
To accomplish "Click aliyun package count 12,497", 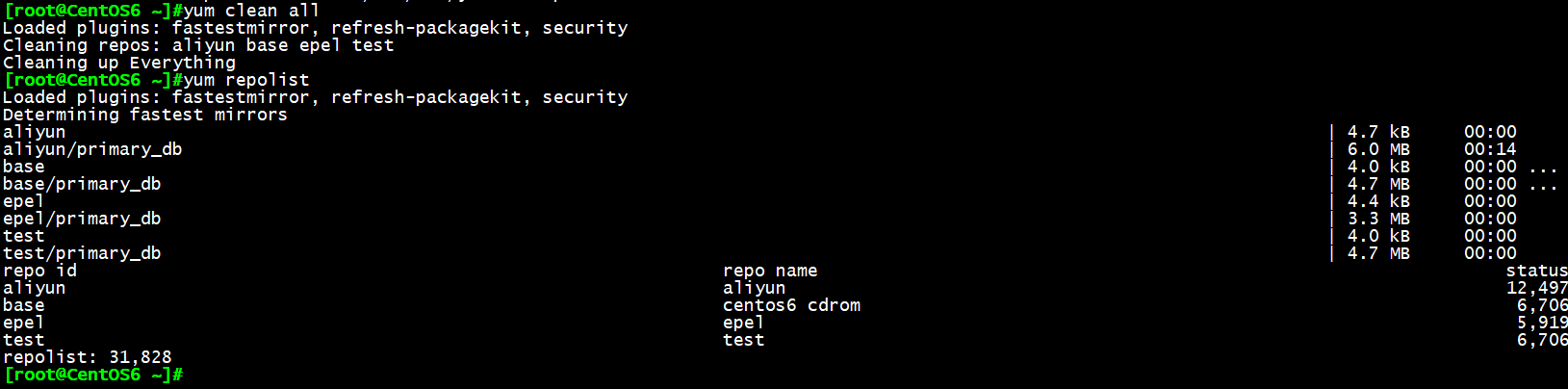I will coord(1536,288).
